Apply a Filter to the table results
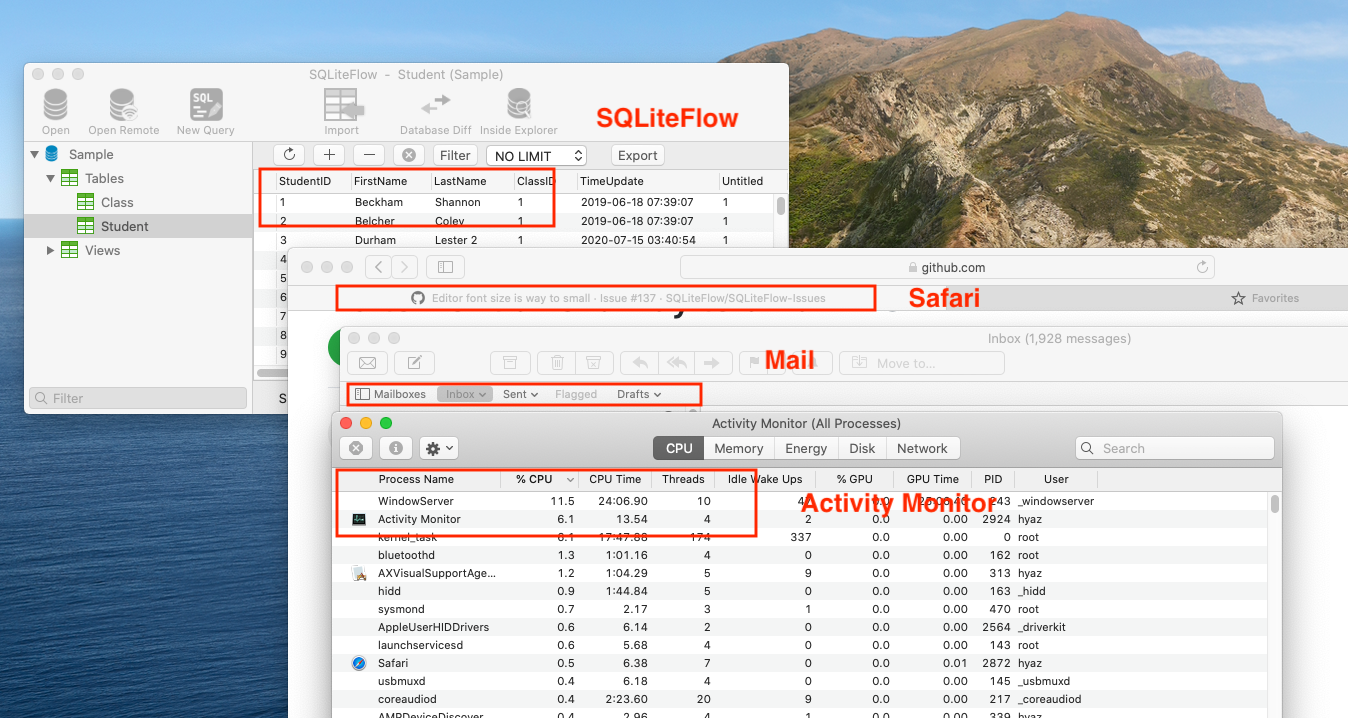 pos(455,155)
